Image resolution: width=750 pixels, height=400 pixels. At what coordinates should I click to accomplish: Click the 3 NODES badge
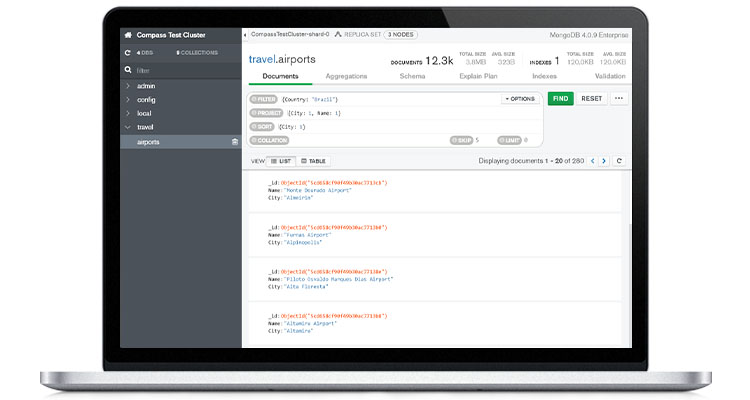(401, 34)
